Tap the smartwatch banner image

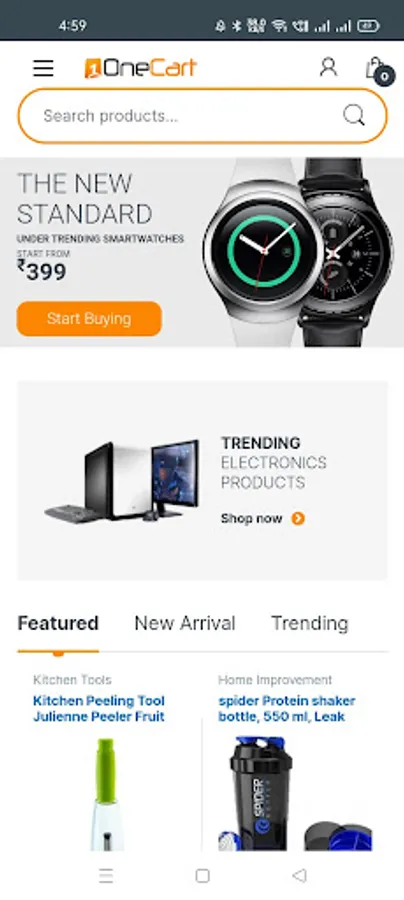[298, 253]
